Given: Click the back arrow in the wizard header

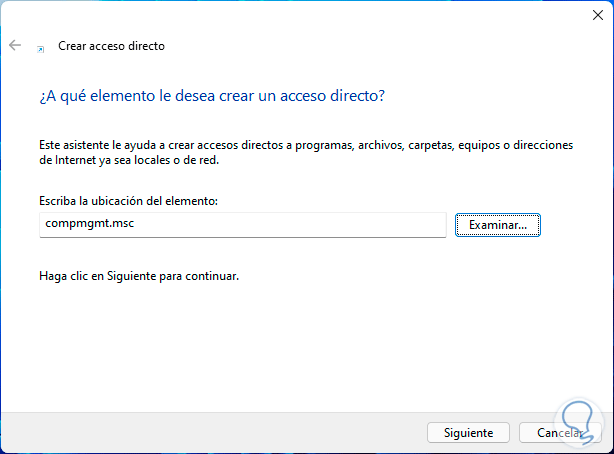Looking at the screenshot, I should (15, 46).
